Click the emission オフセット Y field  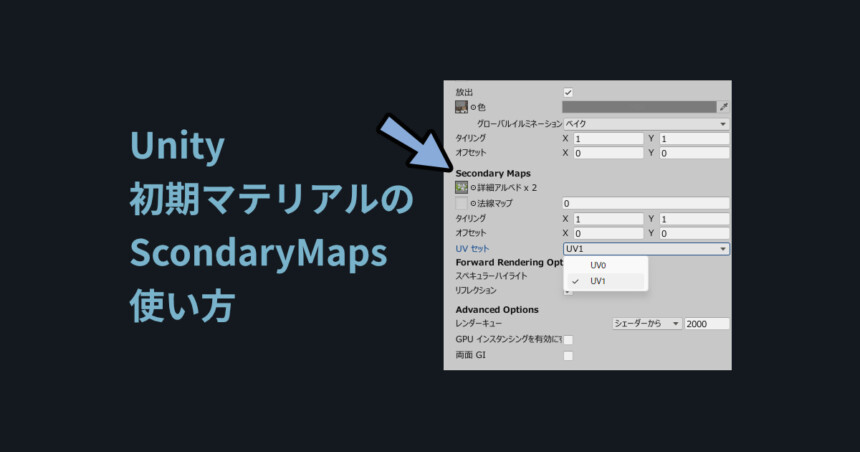694,153
